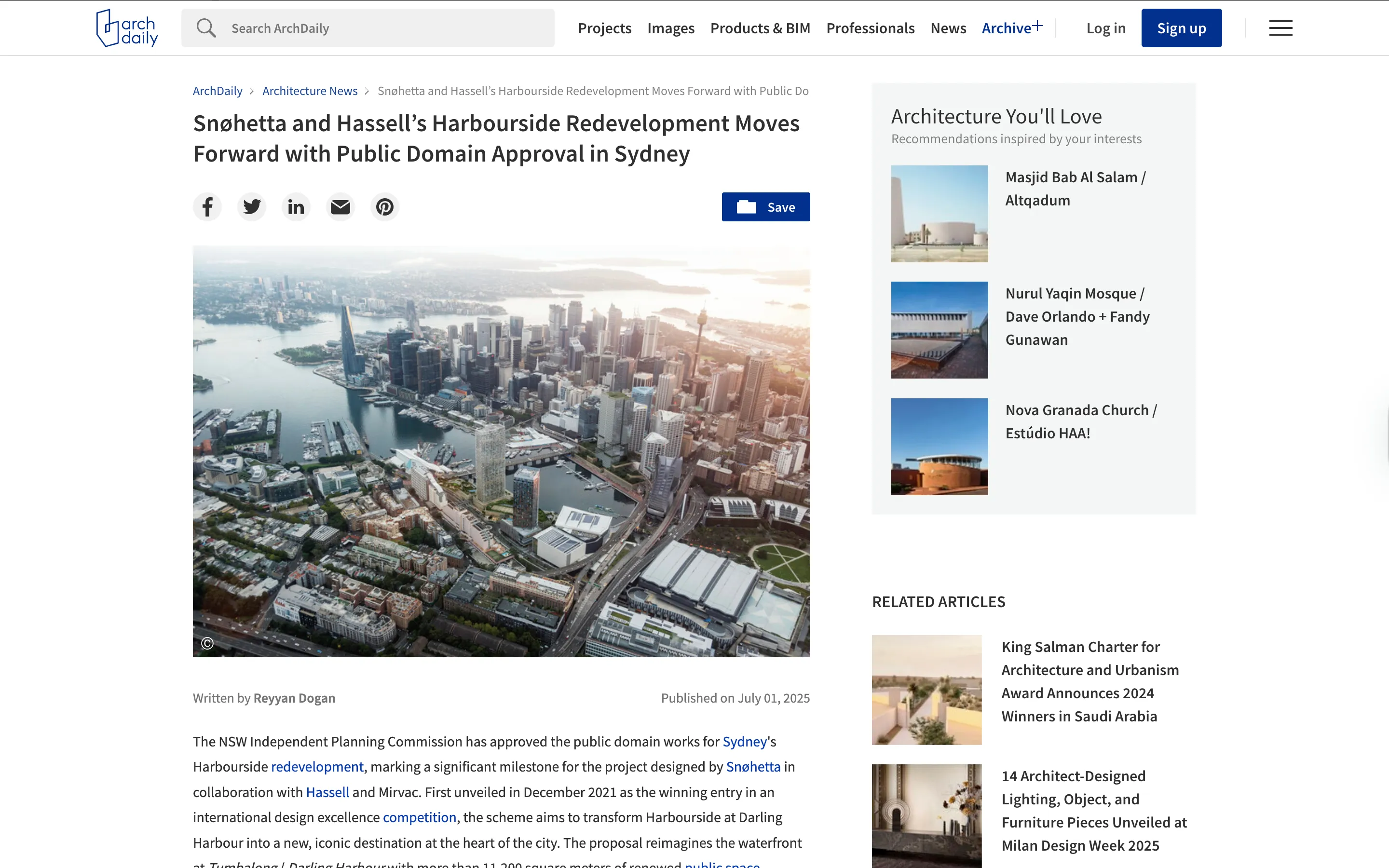Open the hamburger menu

(1280, 28)
